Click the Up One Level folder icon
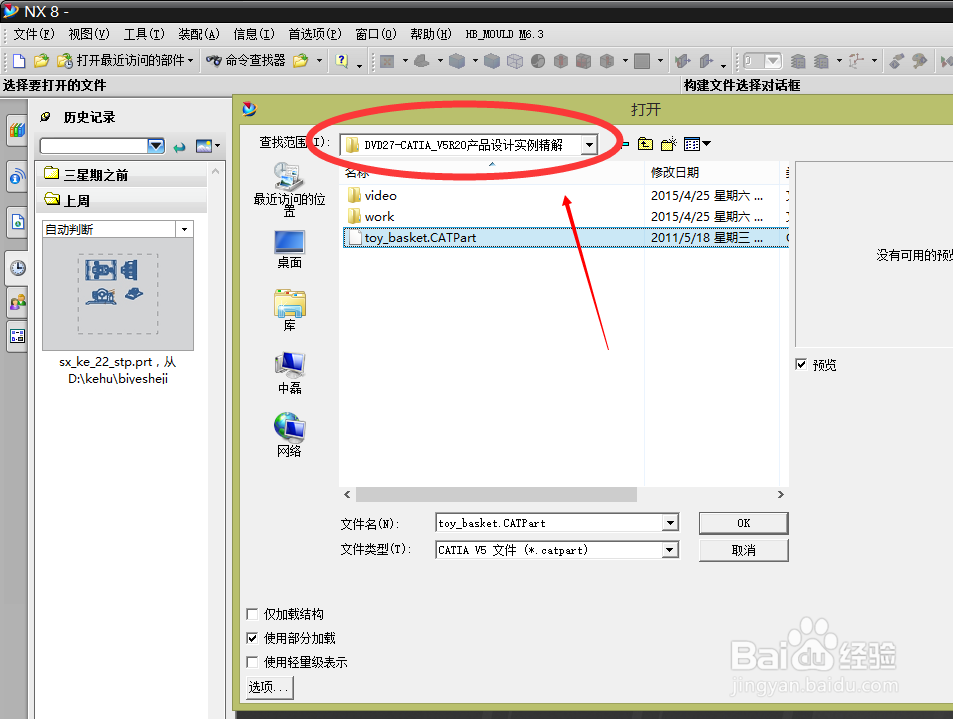This screenshot has height=719, width=953. [645, 144]
